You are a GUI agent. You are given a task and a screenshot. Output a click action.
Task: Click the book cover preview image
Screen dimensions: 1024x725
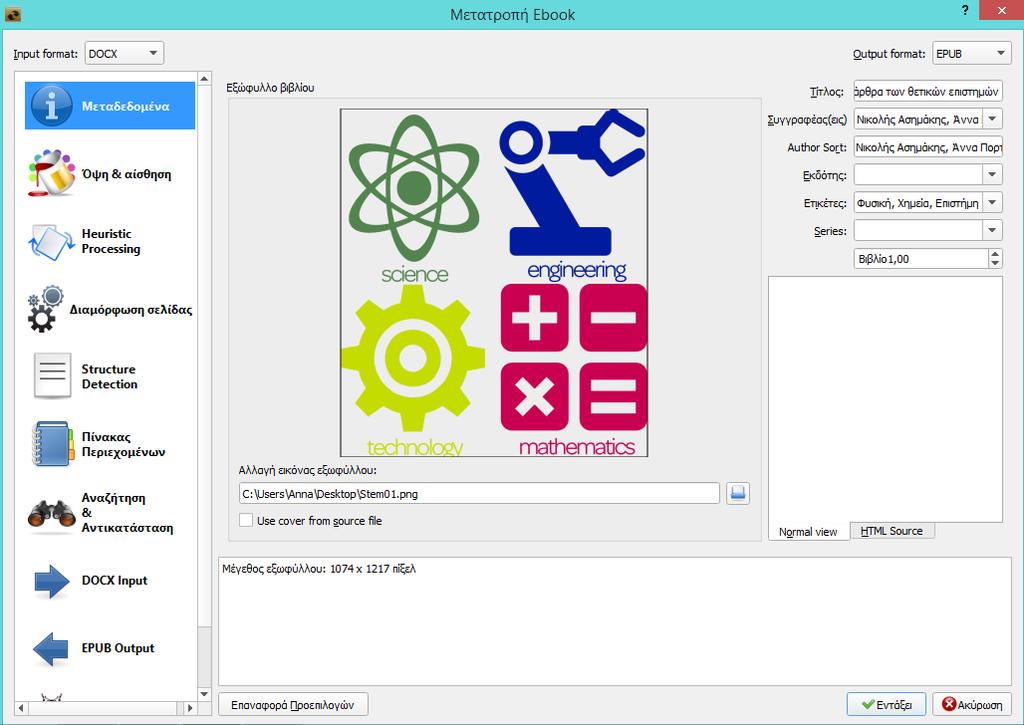[494, 282]
